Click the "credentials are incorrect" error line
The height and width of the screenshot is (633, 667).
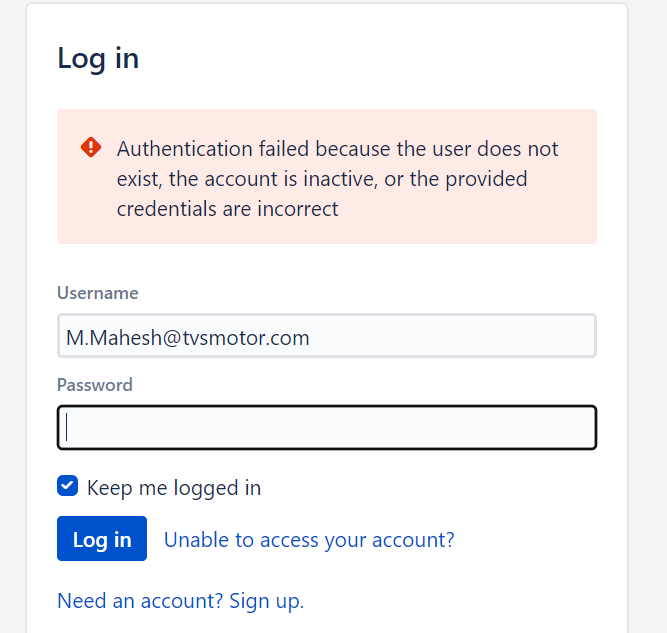[228, 209]
